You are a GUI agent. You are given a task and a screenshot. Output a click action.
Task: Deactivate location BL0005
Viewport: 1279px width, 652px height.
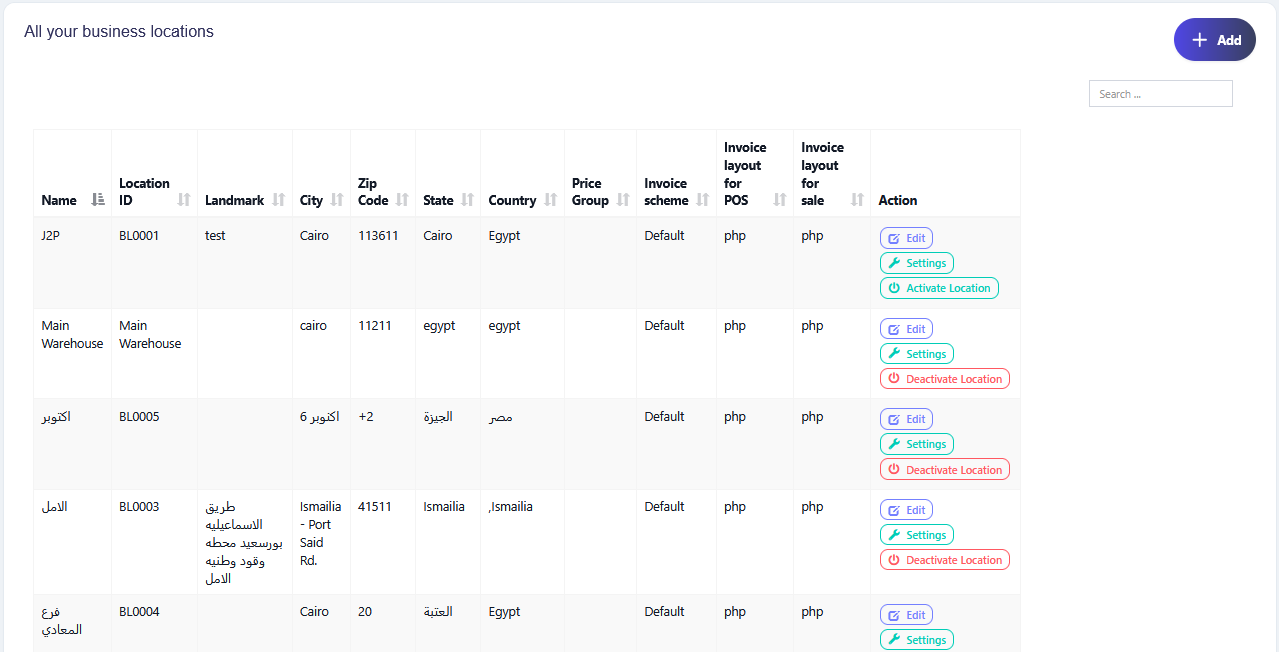point(944,470)
